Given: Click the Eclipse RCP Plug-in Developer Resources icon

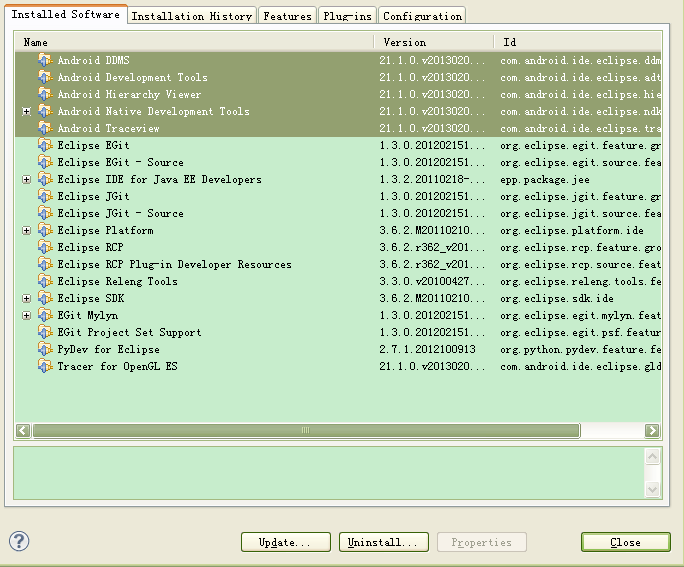Looking at the screenshot, I should click(x=45, y=264).
